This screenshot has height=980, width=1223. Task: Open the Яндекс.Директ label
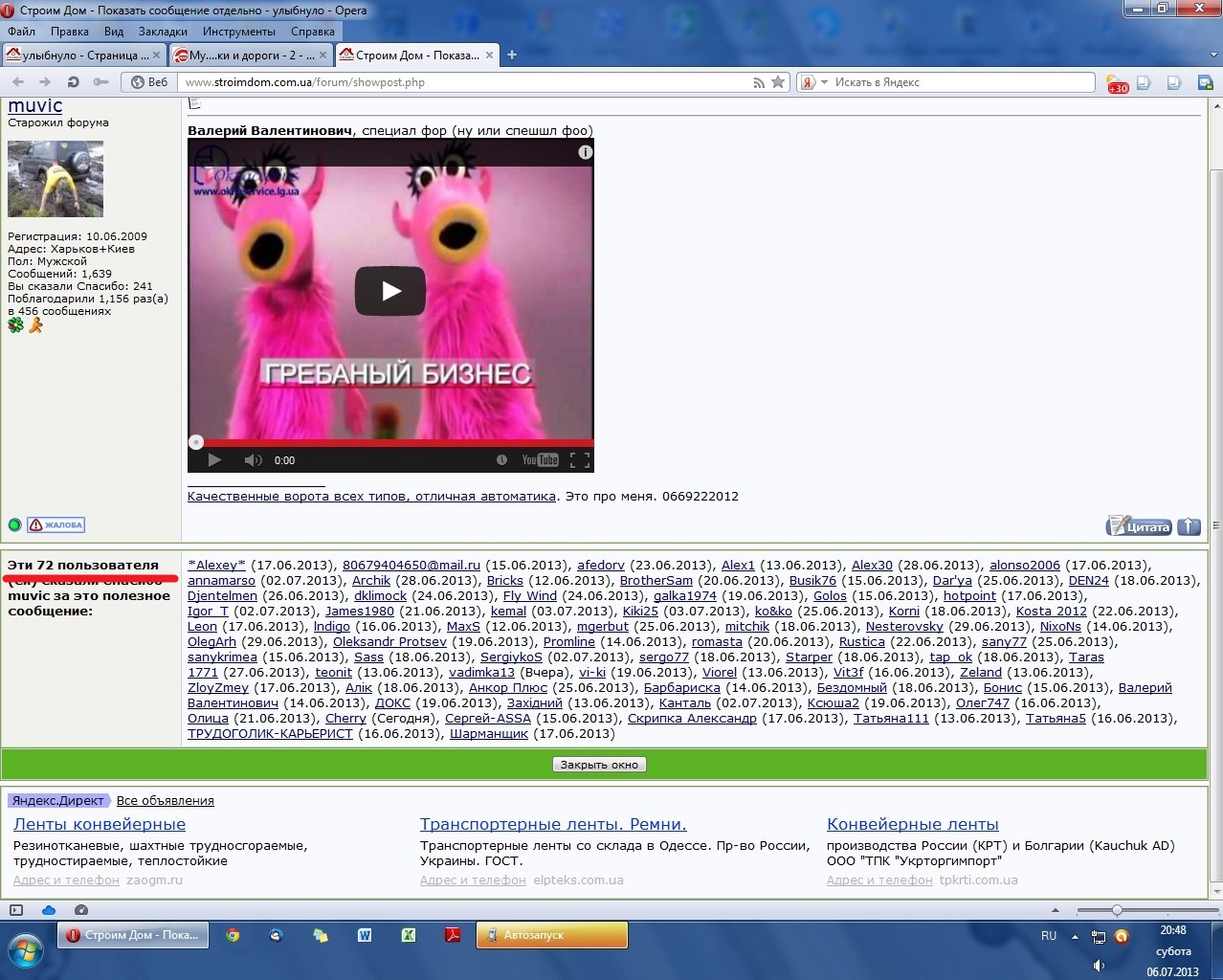coord(58,801)
